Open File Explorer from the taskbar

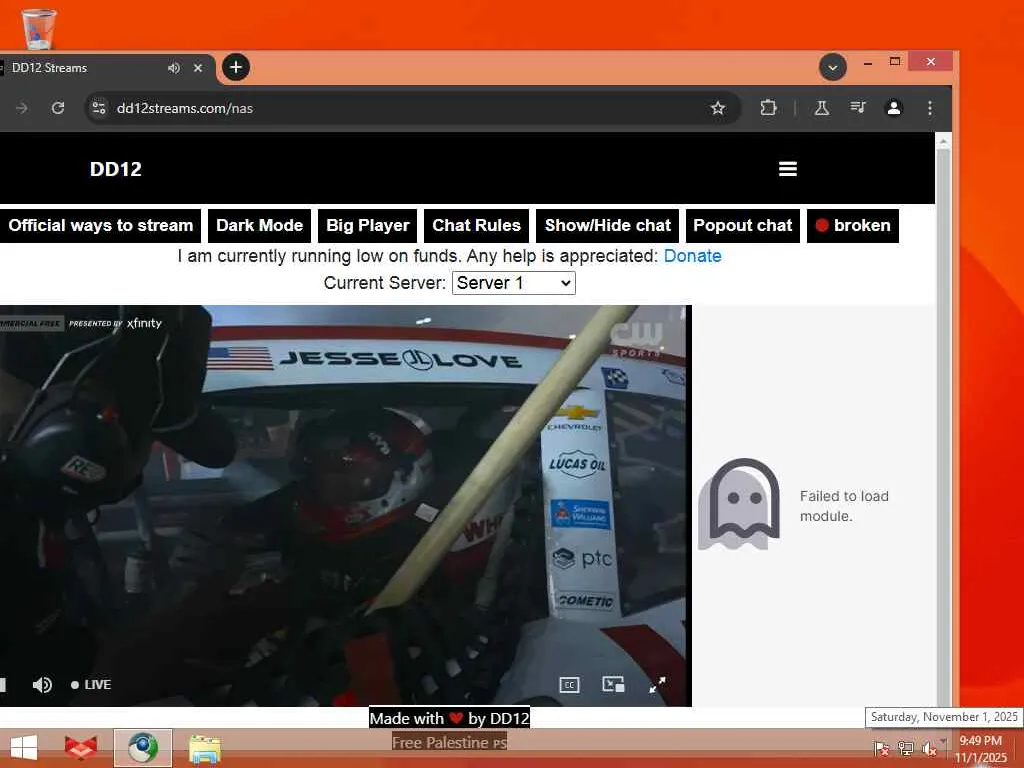(205, 748)
